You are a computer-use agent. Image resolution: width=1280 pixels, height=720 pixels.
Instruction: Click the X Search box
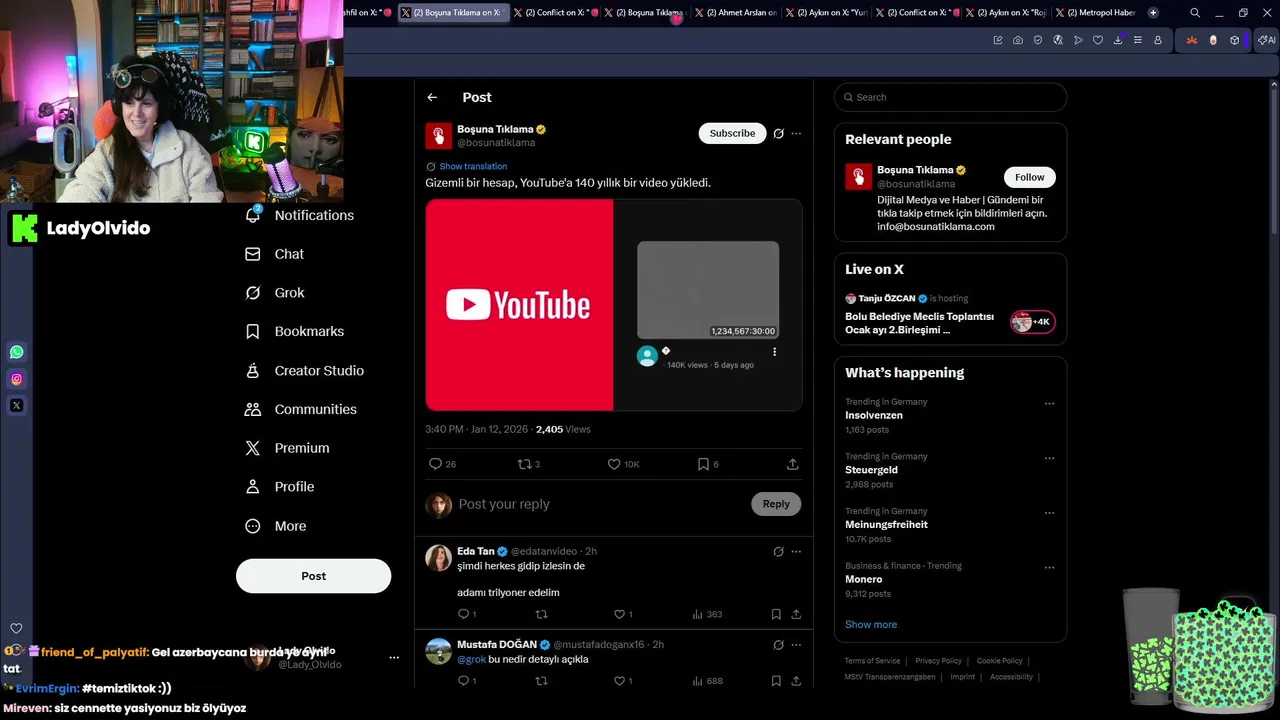click(x=950, y=97)
